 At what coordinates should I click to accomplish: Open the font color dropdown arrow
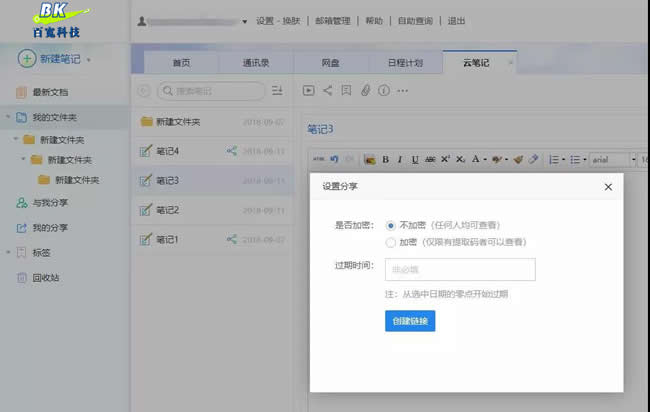(485, 160)
